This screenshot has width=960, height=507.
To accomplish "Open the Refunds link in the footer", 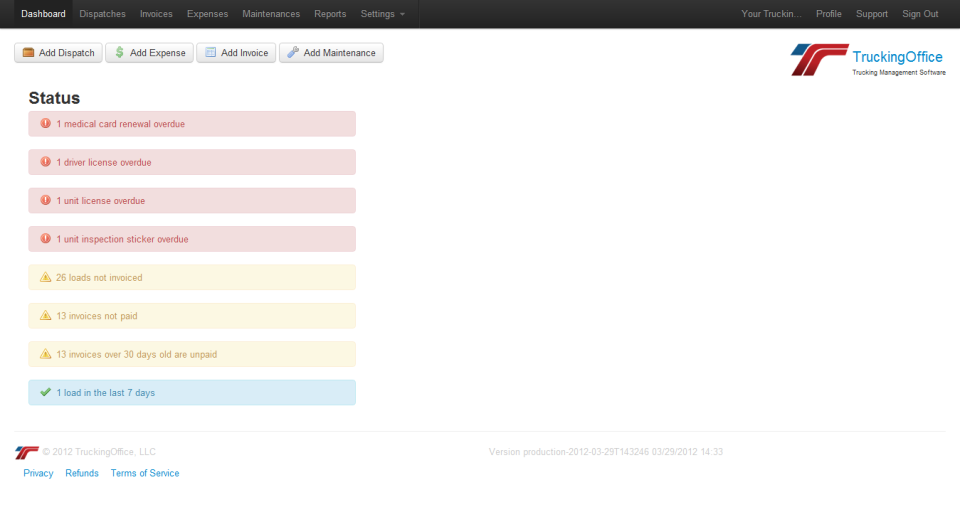I will pyautogui.click(x=82, y=473).
